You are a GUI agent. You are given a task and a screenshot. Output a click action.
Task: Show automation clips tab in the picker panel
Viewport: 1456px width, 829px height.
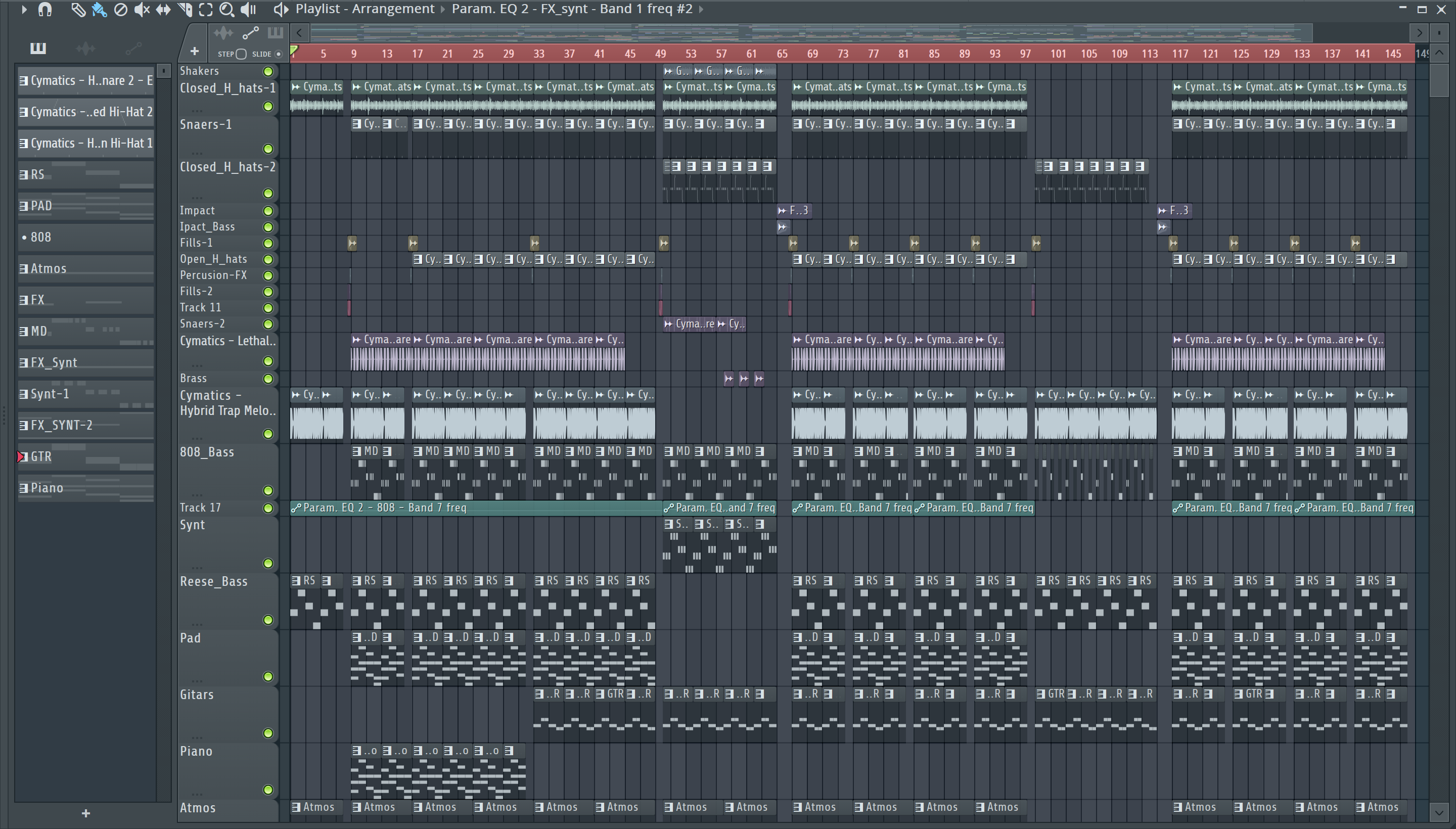133,49
